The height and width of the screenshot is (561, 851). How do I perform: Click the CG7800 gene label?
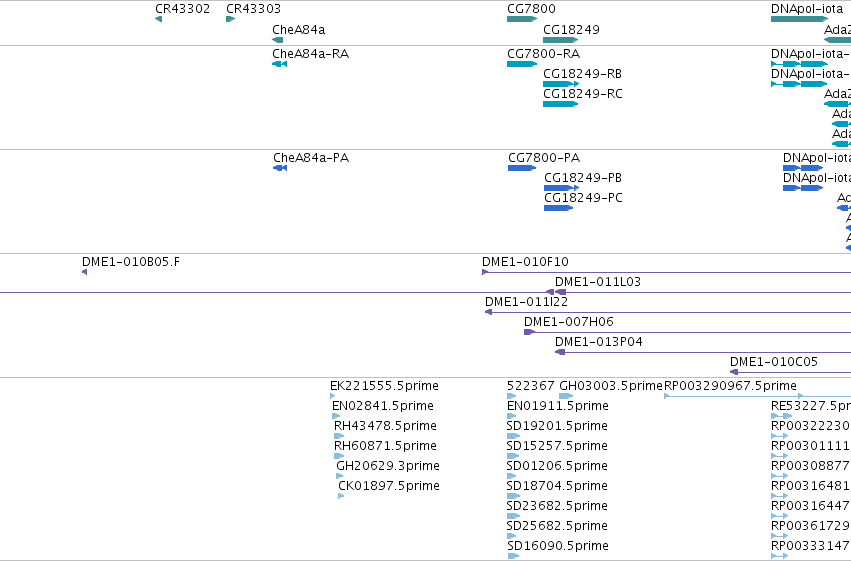tap(531, 9)
